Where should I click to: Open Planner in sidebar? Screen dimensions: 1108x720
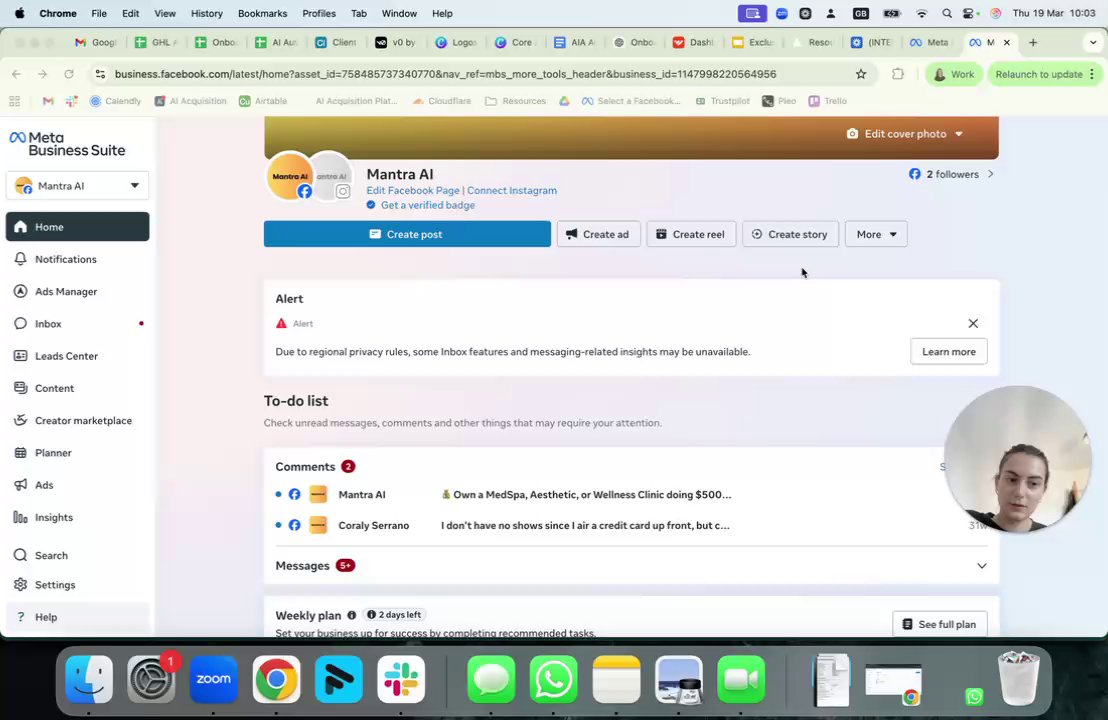click(x=78, y=453)
